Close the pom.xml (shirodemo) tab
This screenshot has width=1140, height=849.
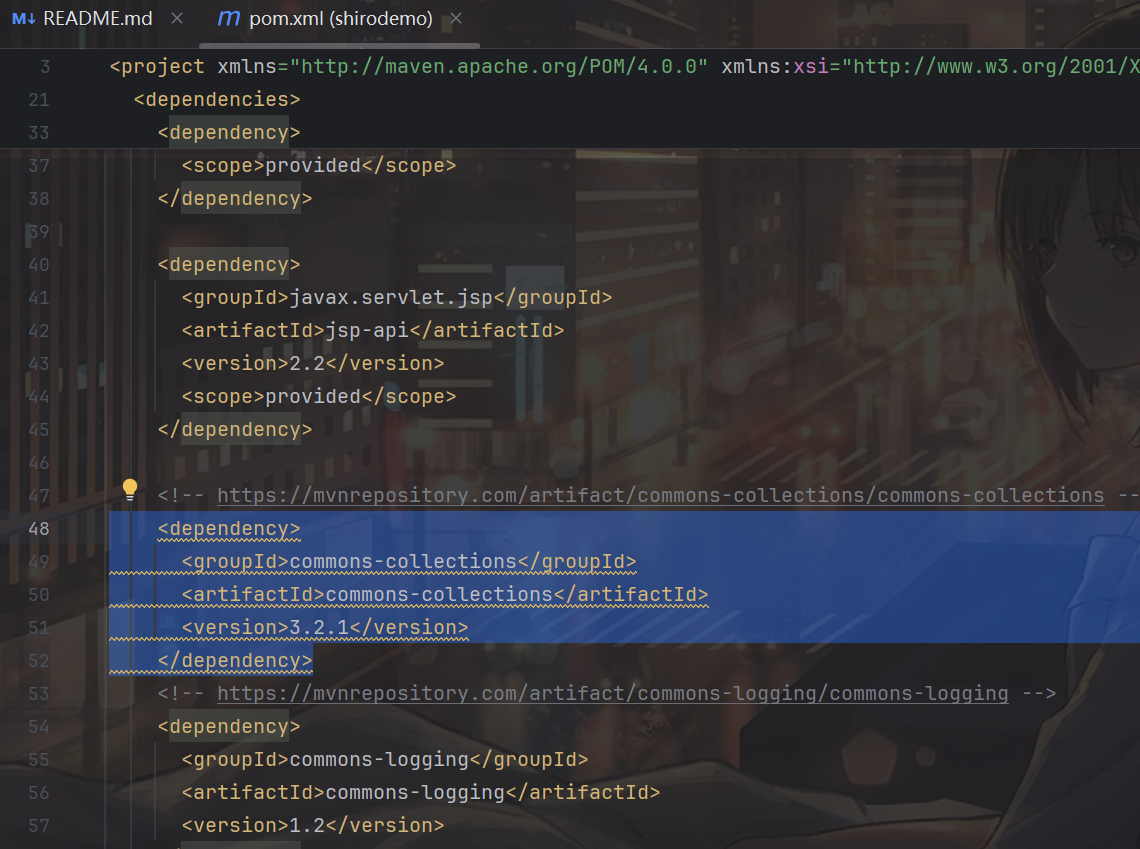[456, 18]
